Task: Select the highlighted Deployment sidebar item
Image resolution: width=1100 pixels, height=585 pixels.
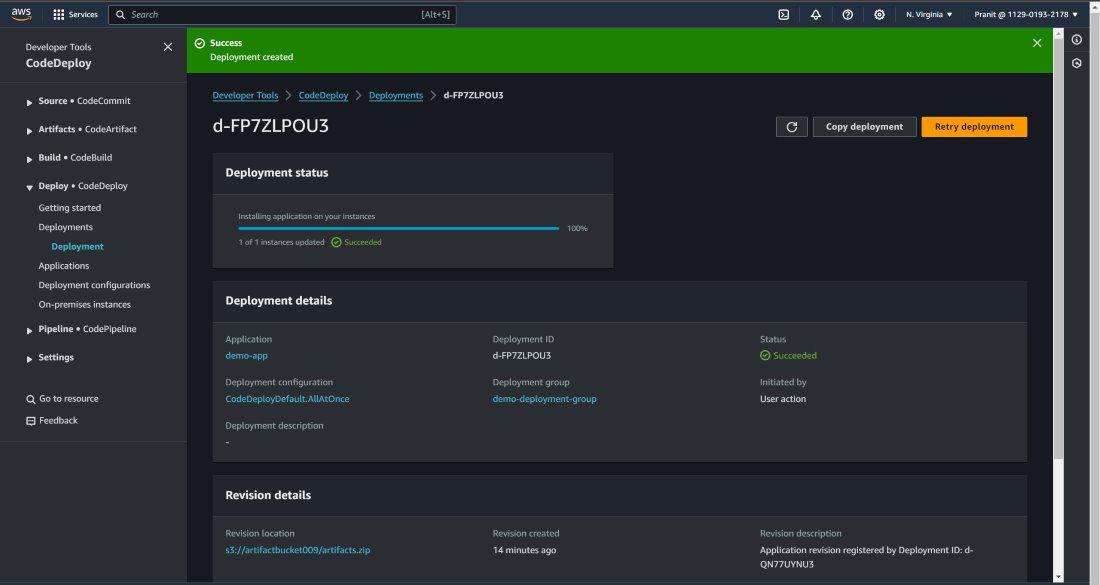Action: tap(77, 247)
